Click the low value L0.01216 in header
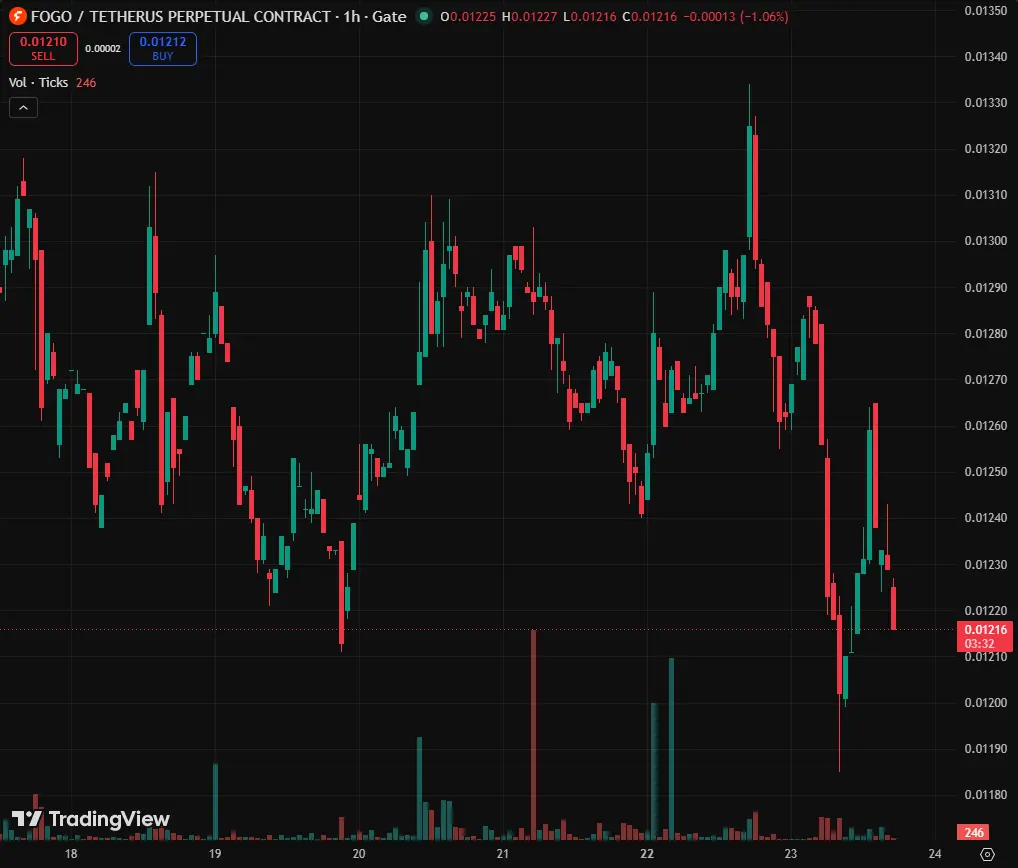Image resolution: width=1018 pixels, height=868 pixels. [590, 16]
